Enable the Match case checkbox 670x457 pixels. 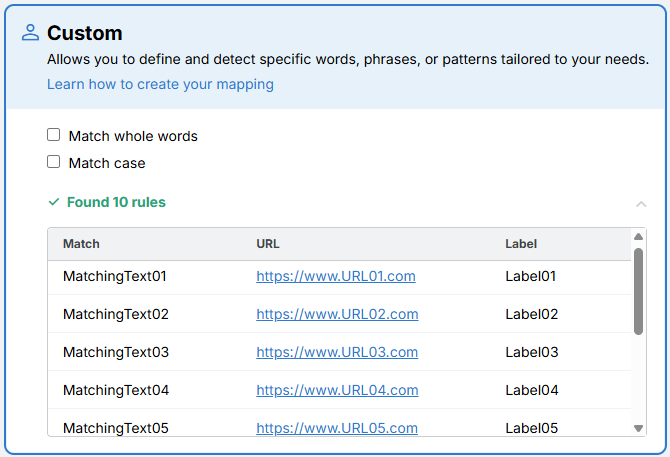pos(53,162)
